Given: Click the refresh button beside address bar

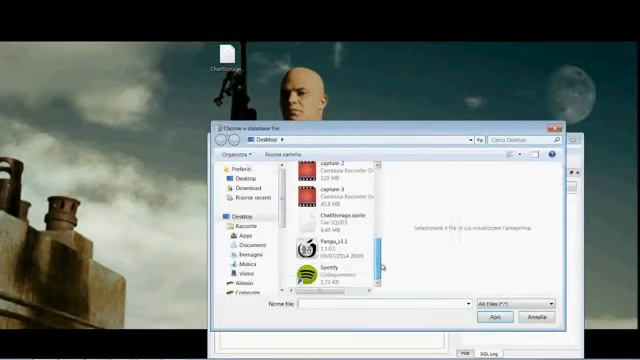Looking at the screenshot, I should pyautogui.click(x=480, y=140).
